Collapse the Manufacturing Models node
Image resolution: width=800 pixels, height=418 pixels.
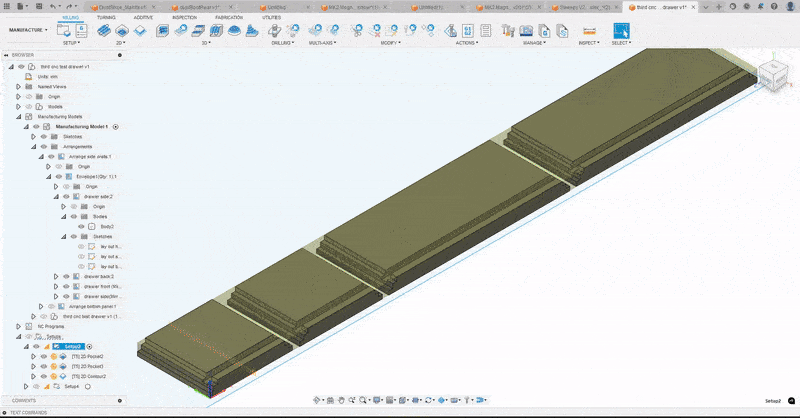(x=19, y=117)
